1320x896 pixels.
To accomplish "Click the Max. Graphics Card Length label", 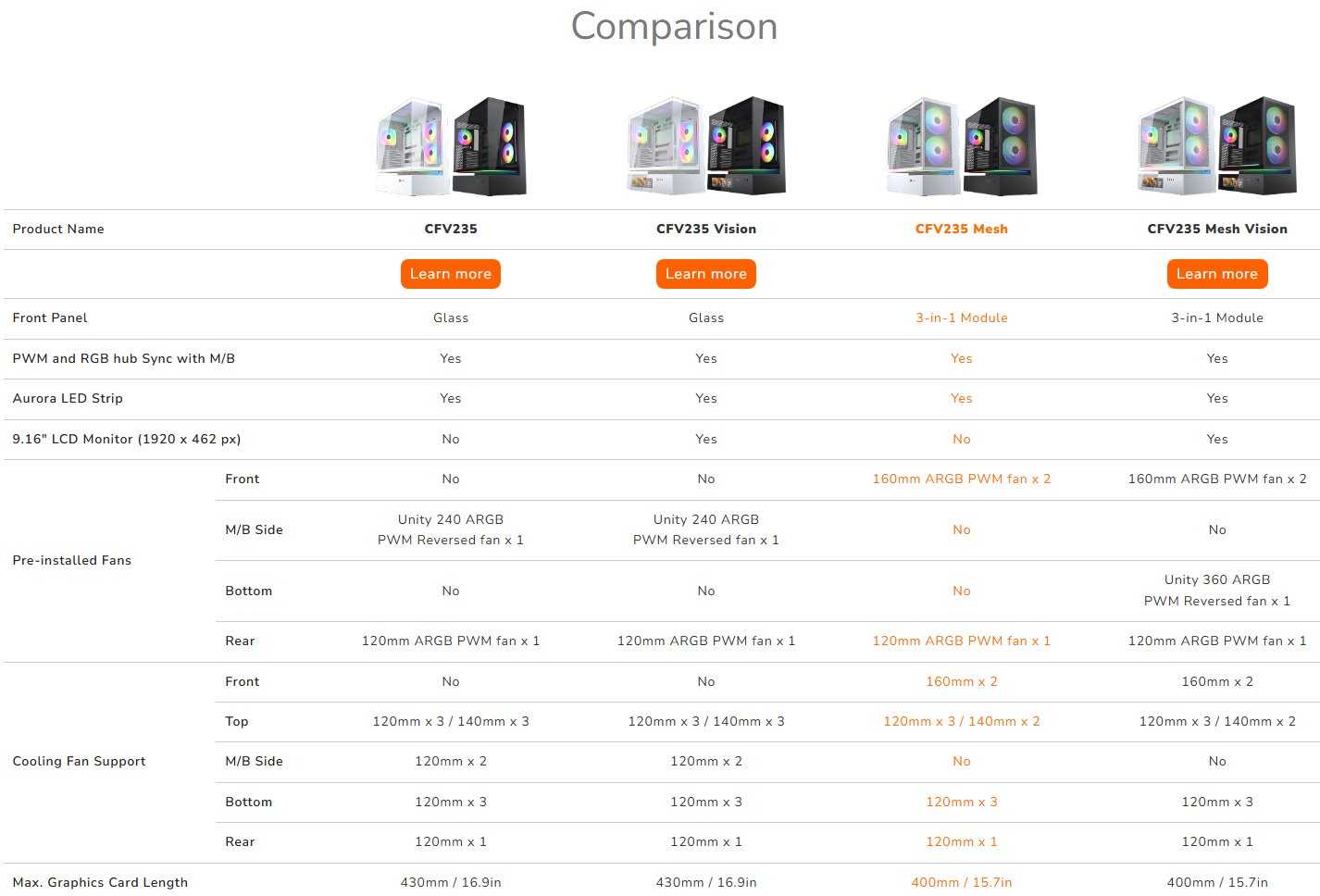I will tap(100, 882).
